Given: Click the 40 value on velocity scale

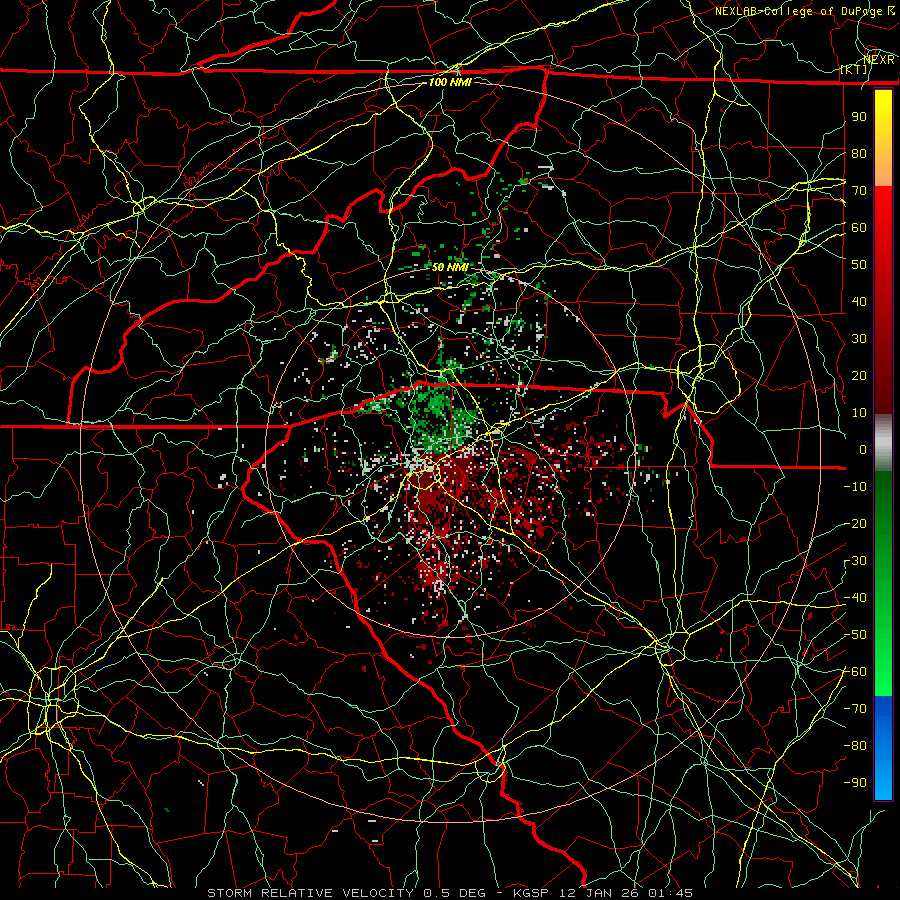Looking at the screenshot, I should click(859, 301).
